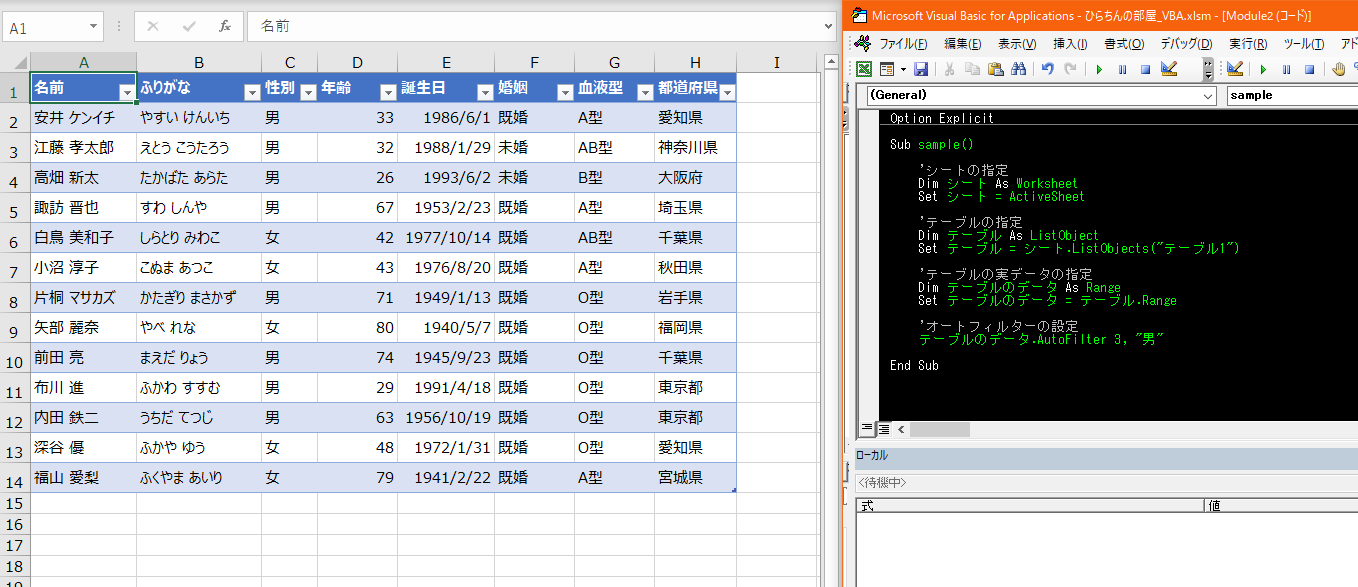Click the Break pause icon in Standard toolbar
The width and height of the screenshot is (1358, 587).
(x=1122, y=69)
